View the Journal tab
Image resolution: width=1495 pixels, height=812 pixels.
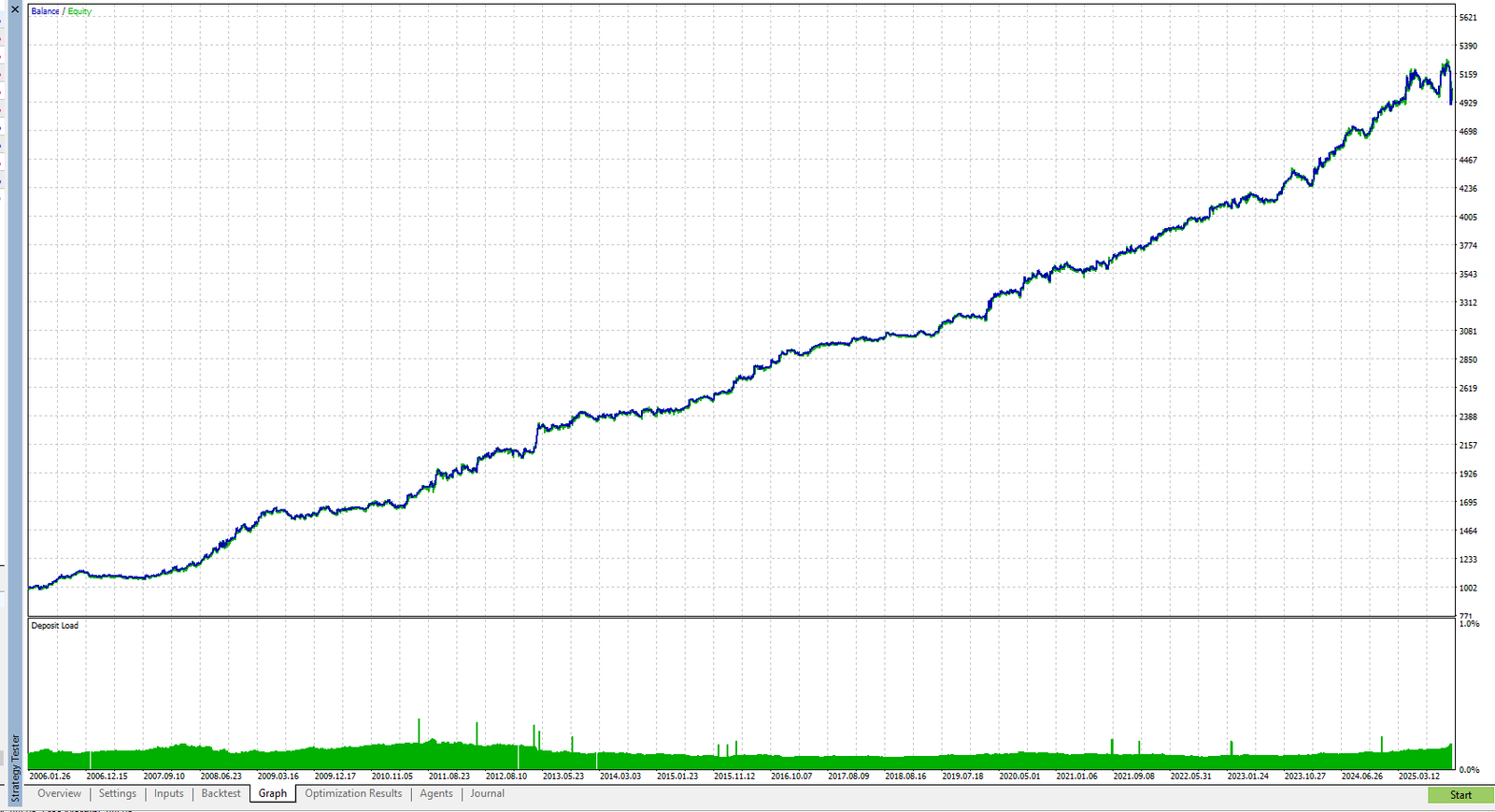tap(487, 793)
